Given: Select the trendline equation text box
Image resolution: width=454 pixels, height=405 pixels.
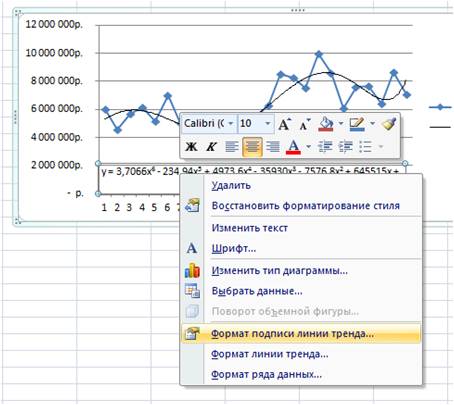Looking at the screenshot, I should tap(252, 179).
